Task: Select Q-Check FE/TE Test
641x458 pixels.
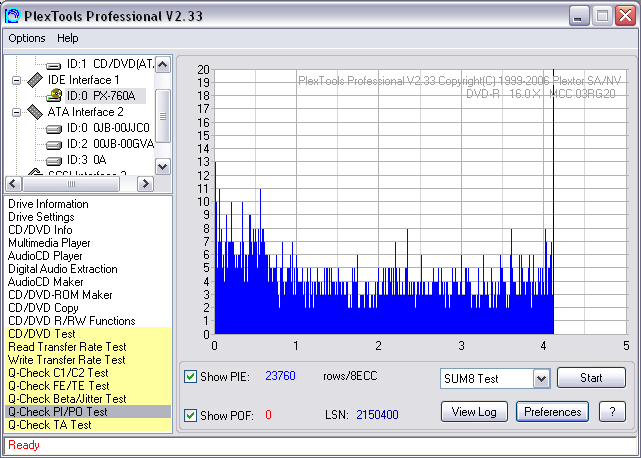Action: click(88, 386)
